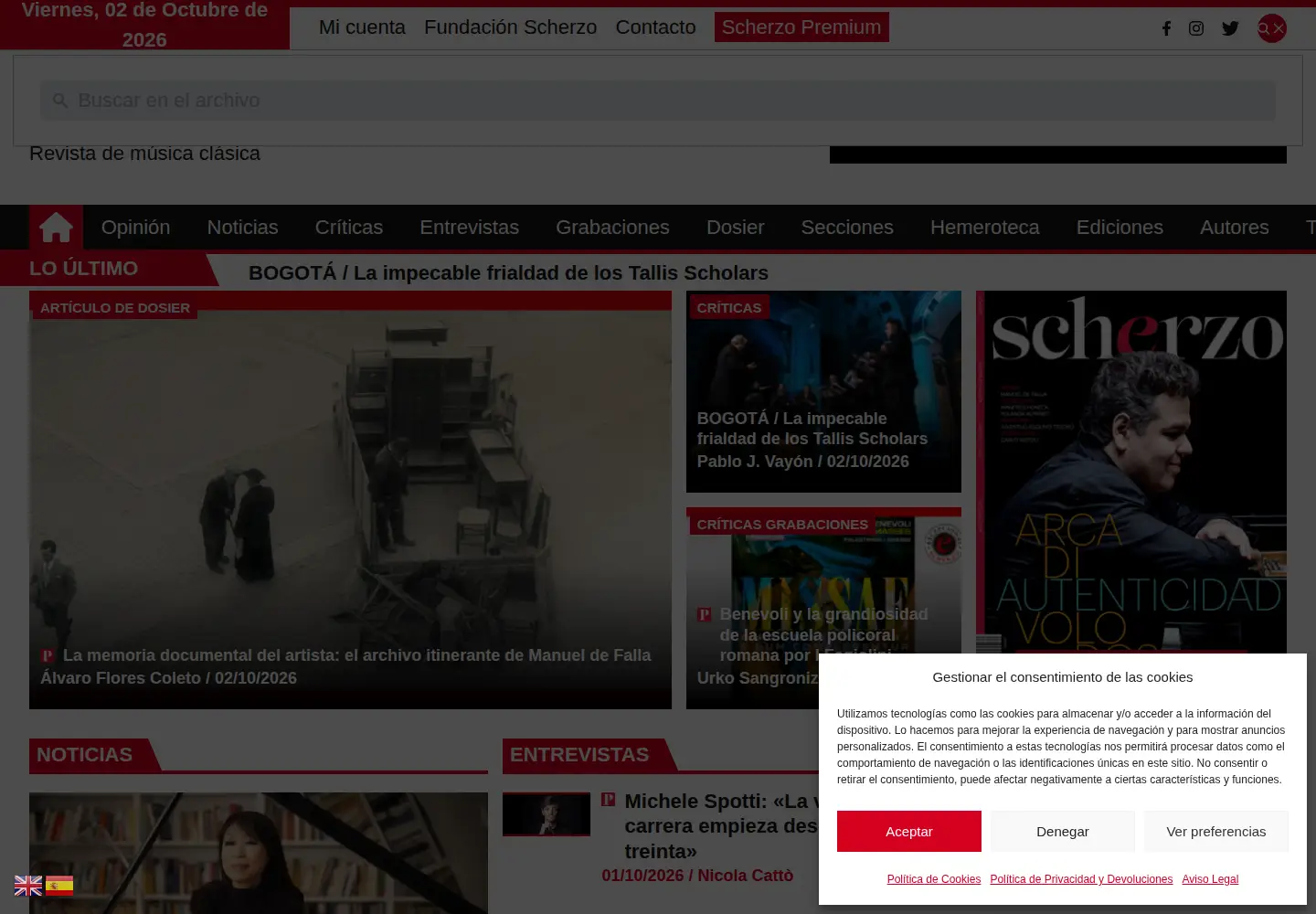Screen dimensions: 1316x914
Task: Open the Dosier menu item
Action: pyautogui.click(x=735, y=227)
